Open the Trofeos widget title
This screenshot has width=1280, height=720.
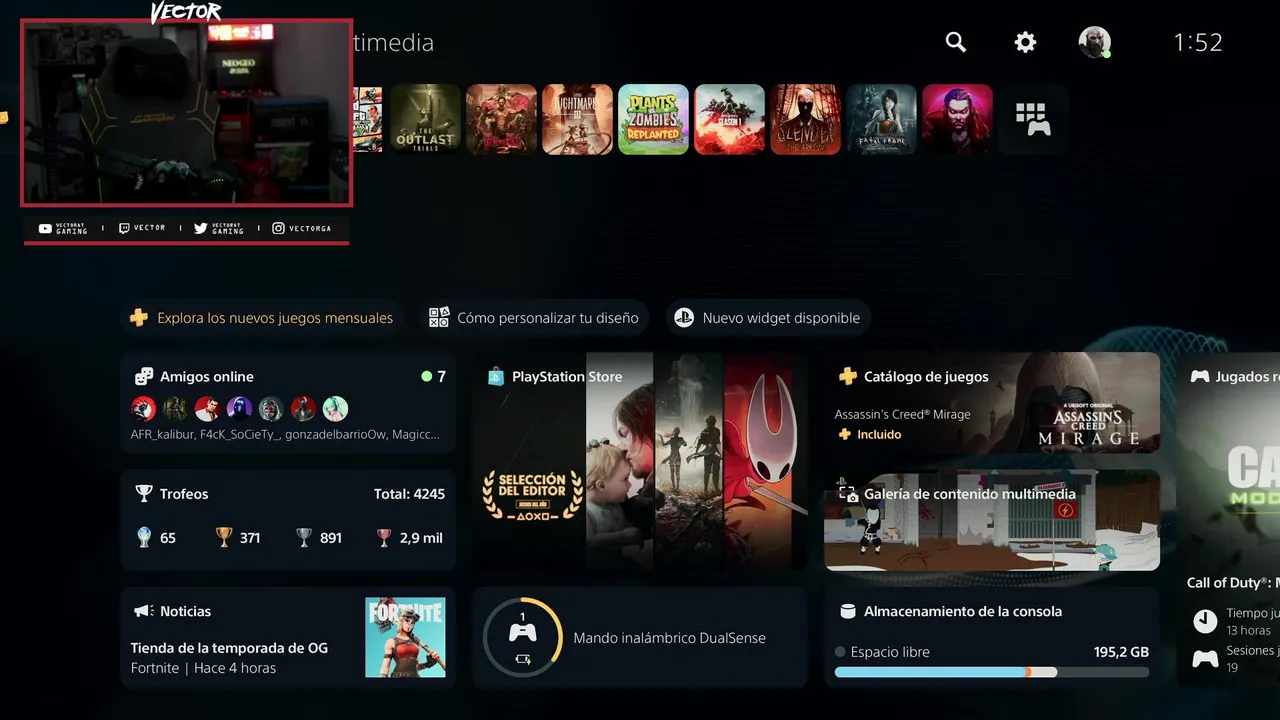pyautogui.click(x=184, y=494)
